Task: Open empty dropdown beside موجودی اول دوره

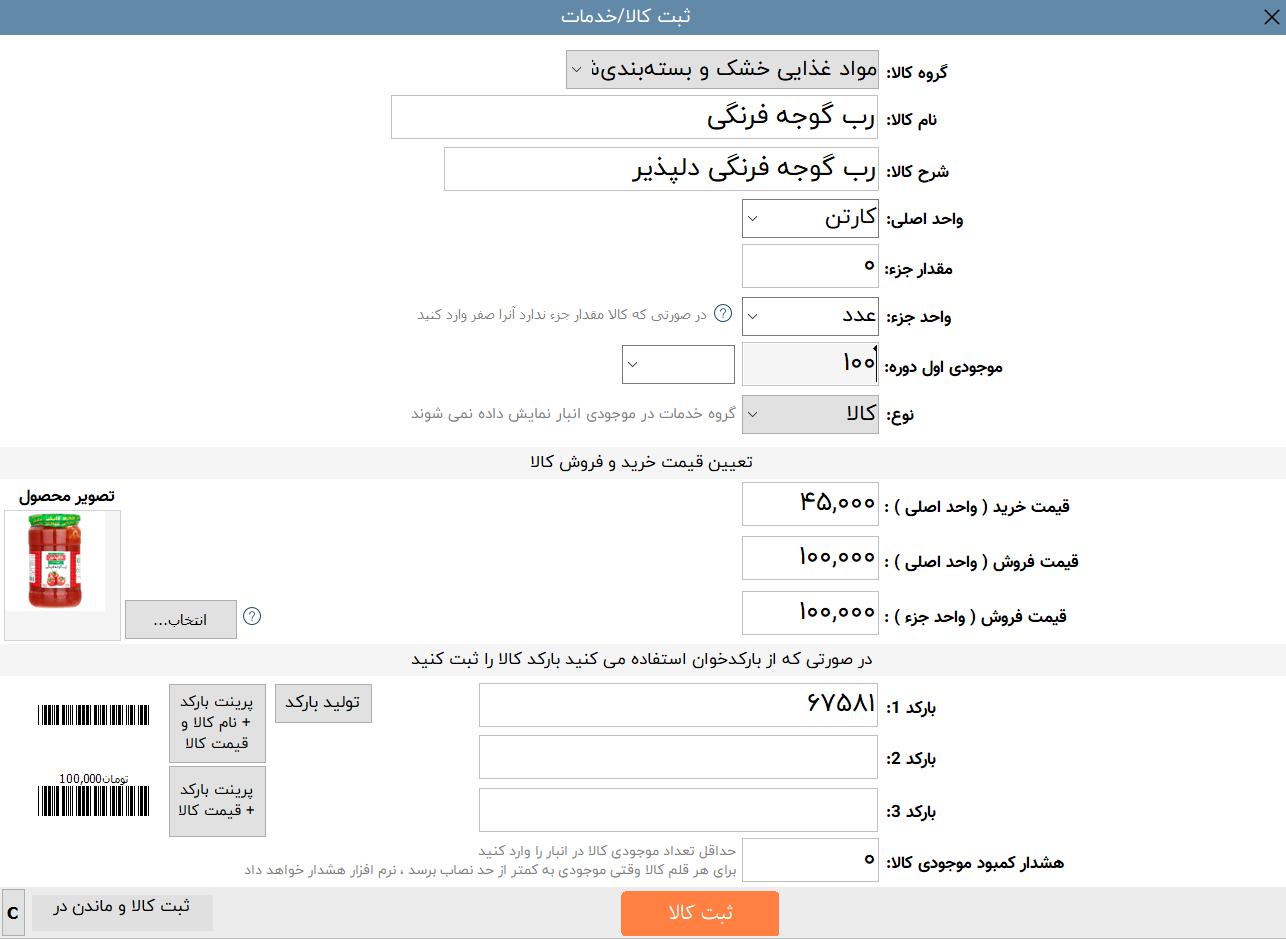Action: (x=678, y=364)
